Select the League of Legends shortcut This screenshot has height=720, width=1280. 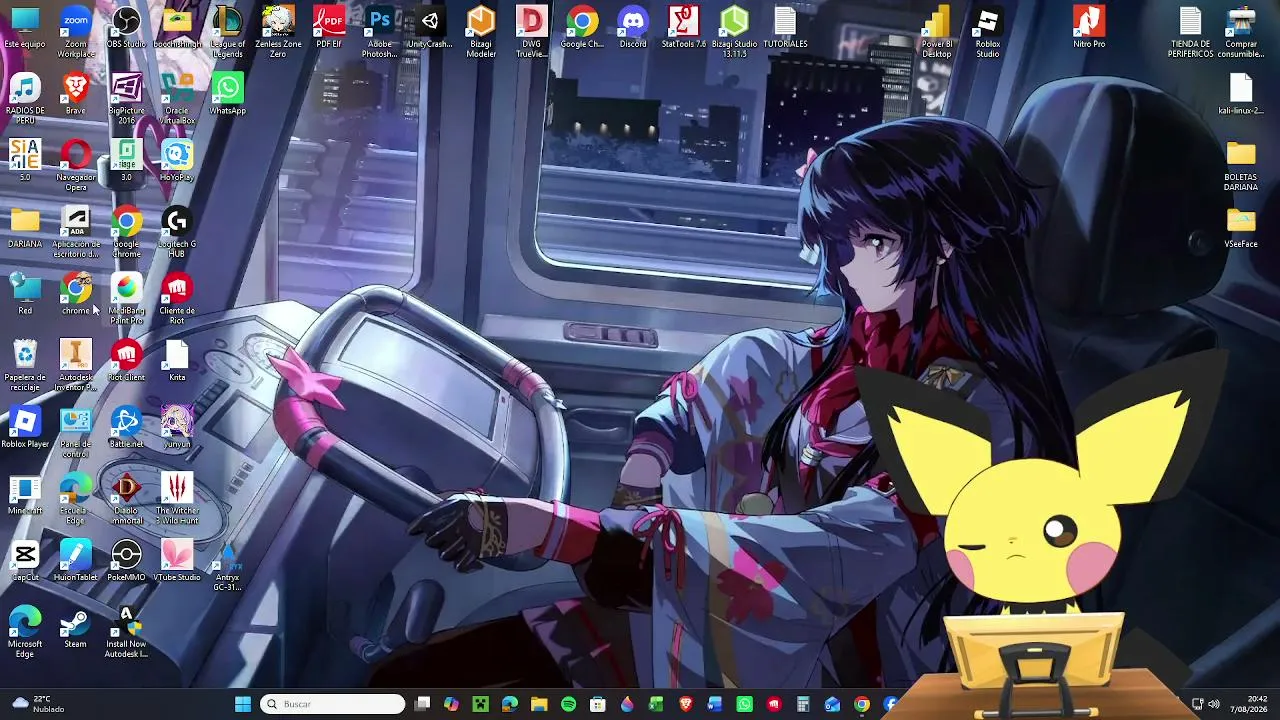point(227,32)
